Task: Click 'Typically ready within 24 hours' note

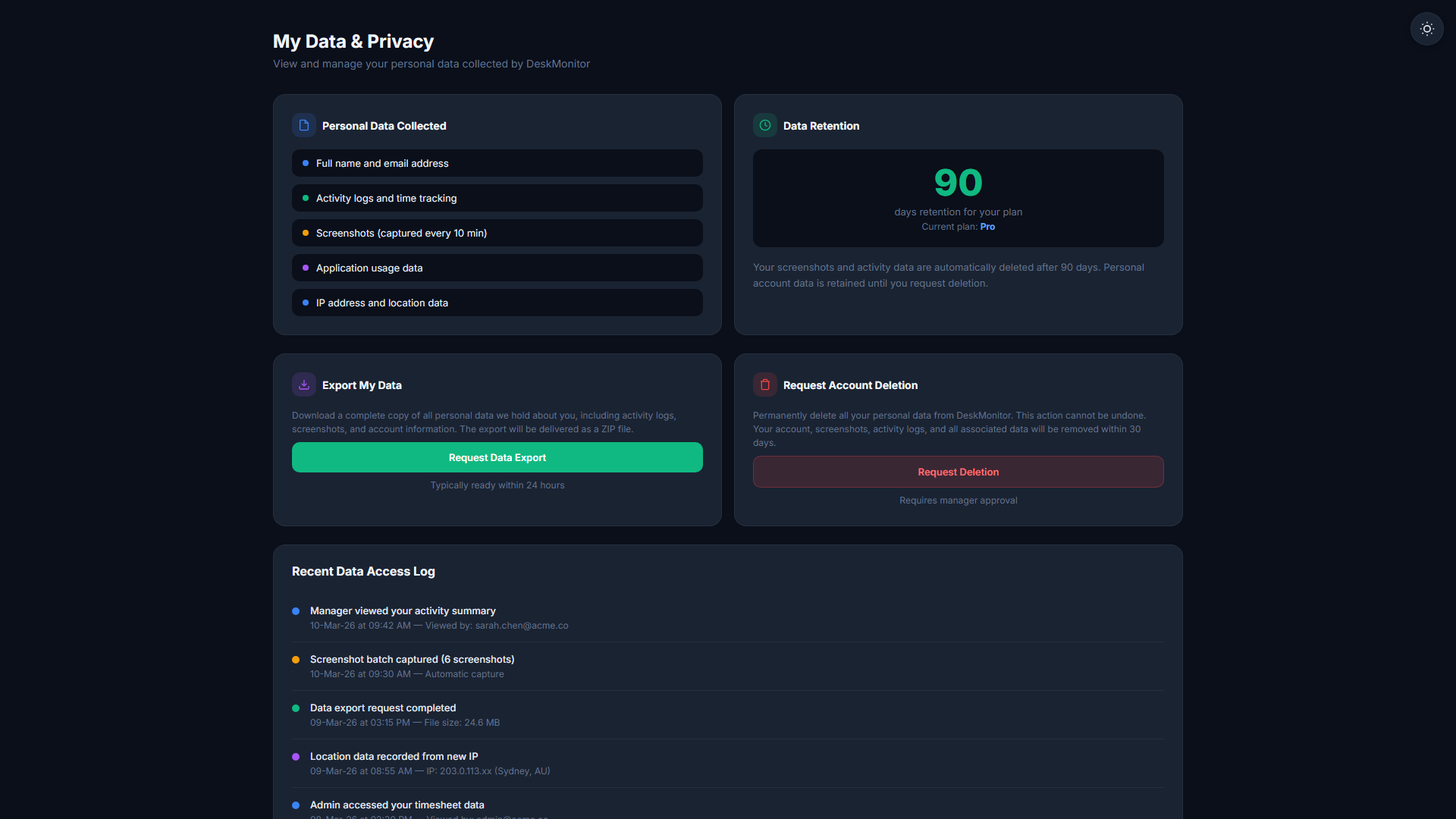Action: 497,485
